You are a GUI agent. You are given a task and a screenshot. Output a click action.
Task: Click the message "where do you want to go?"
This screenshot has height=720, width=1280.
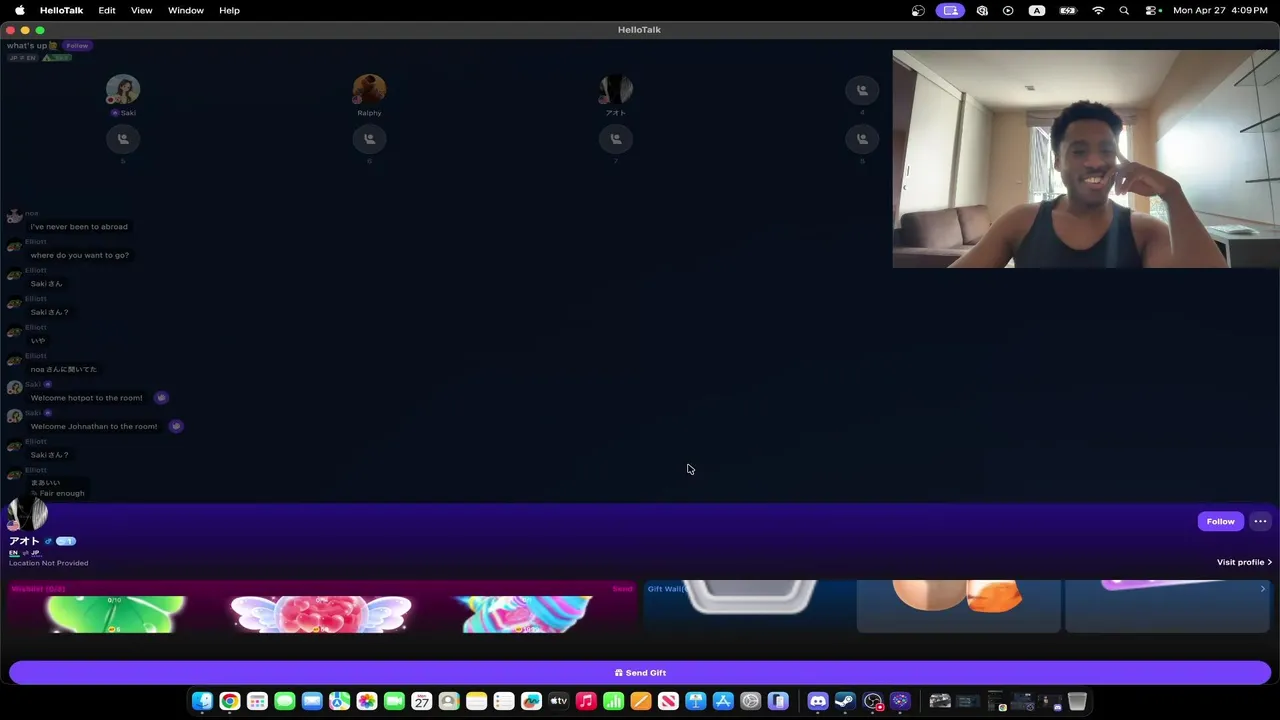click(80, 255)
